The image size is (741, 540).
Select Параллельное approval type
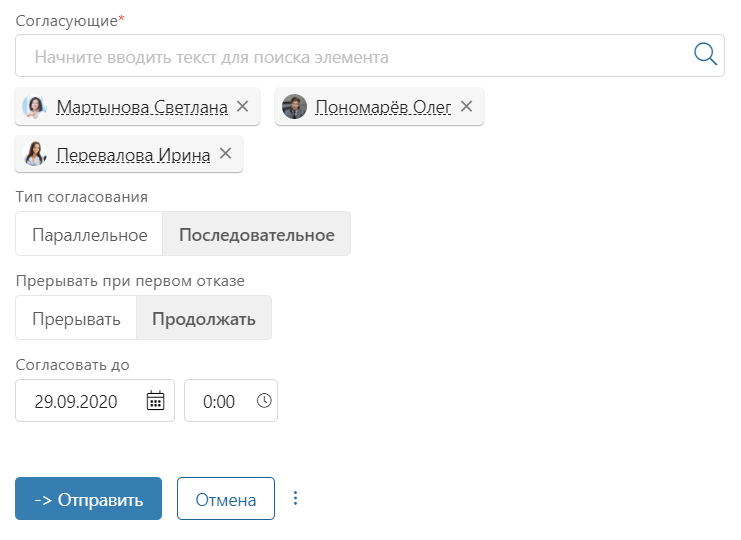pyautogui.click(x=89, y=234)
